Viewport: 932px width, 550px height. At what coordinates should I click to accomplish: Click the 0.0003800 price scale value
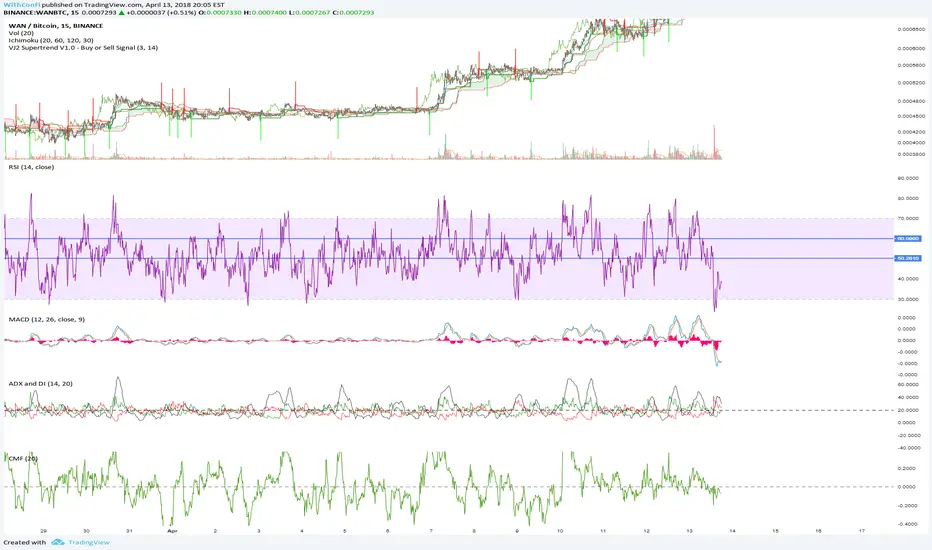[x=911, y=154]
